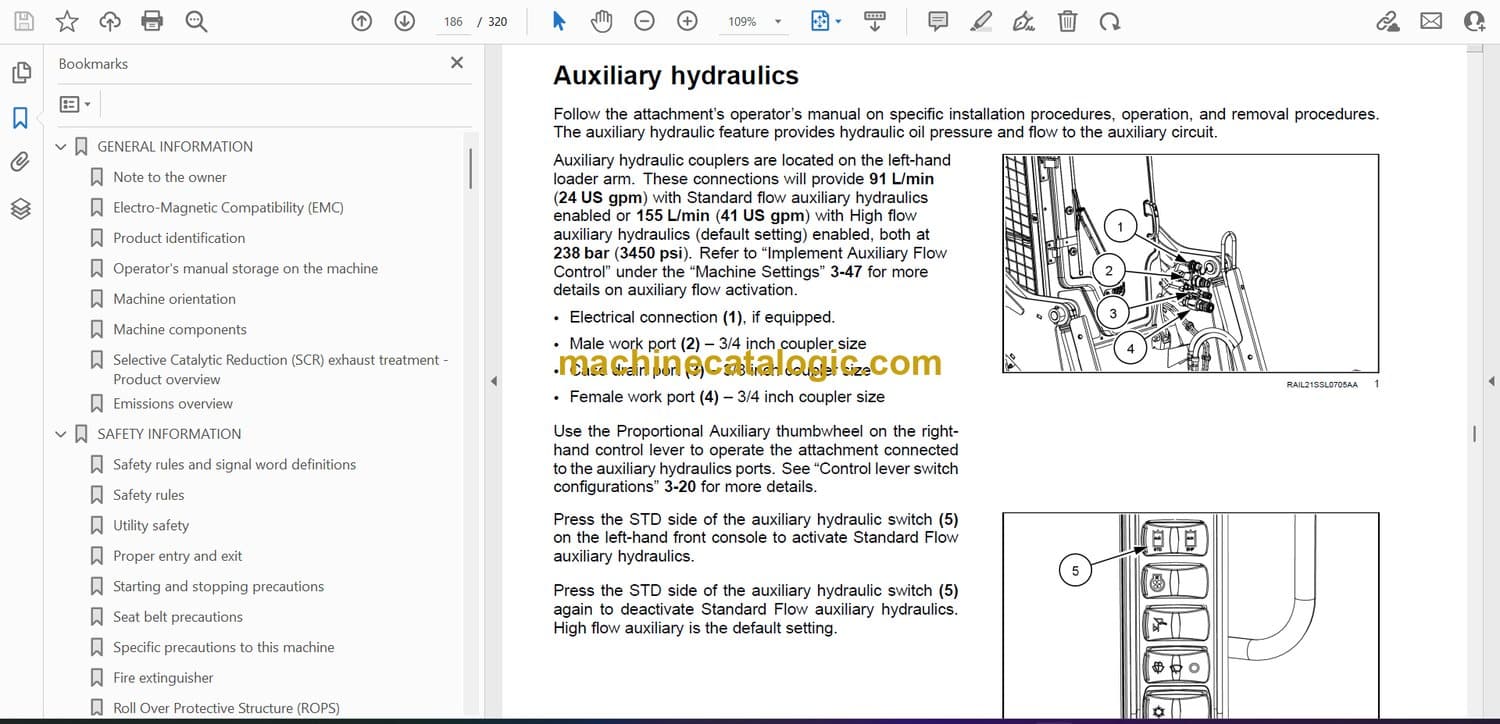Open the fit page options tool
1500x724 pixels.
tap(820, 21)
